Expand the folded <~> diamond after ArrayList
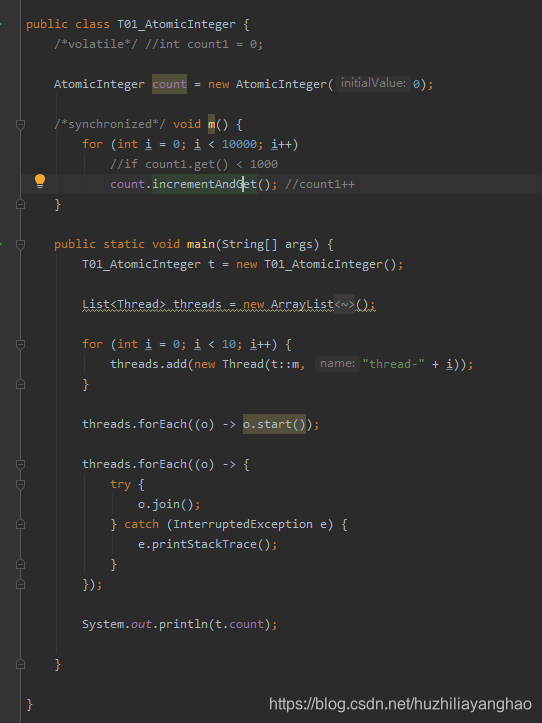542x723 pixels. click(344, 304)
